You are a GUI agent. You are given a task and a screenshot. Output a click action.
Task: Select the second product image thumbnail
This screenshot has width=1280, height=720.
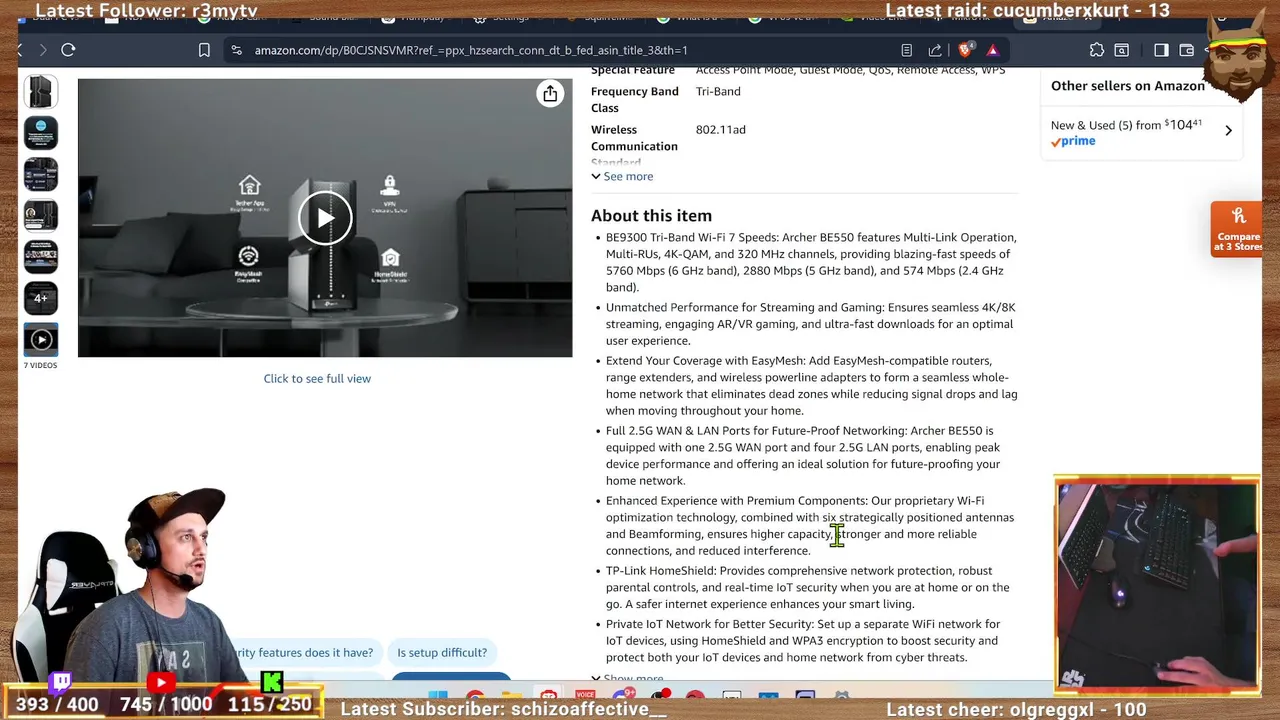pos(41,133)
